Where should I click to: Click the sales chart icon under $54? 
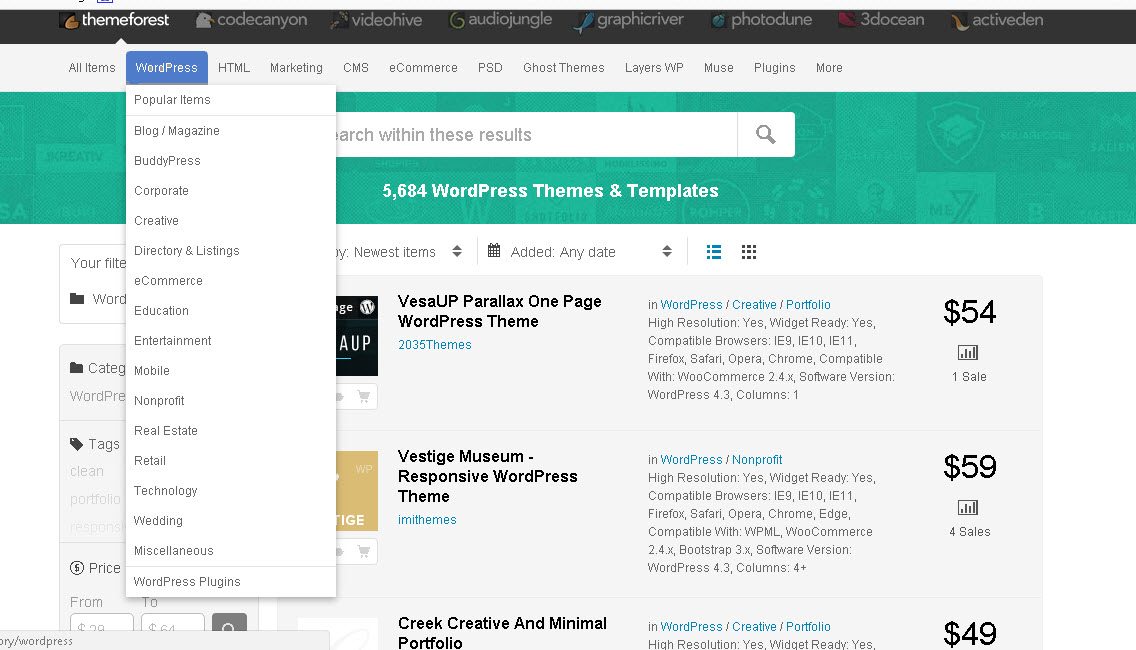coord(968,353)
